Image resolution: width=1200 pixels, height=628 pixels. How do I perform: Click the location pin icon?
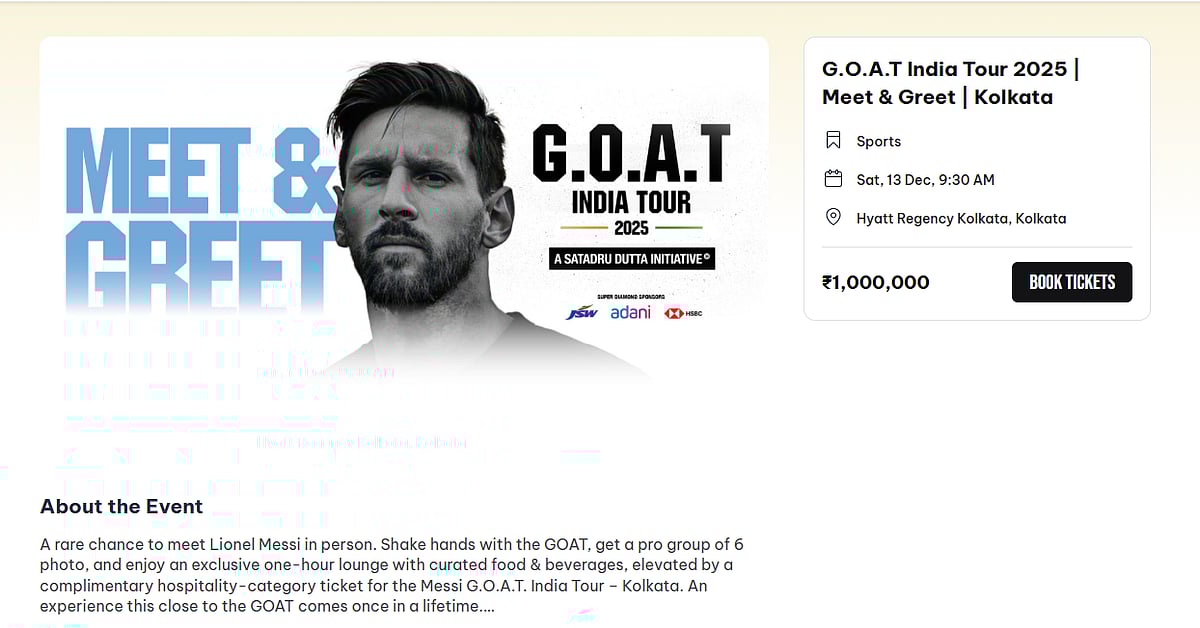tap(833, 218)
